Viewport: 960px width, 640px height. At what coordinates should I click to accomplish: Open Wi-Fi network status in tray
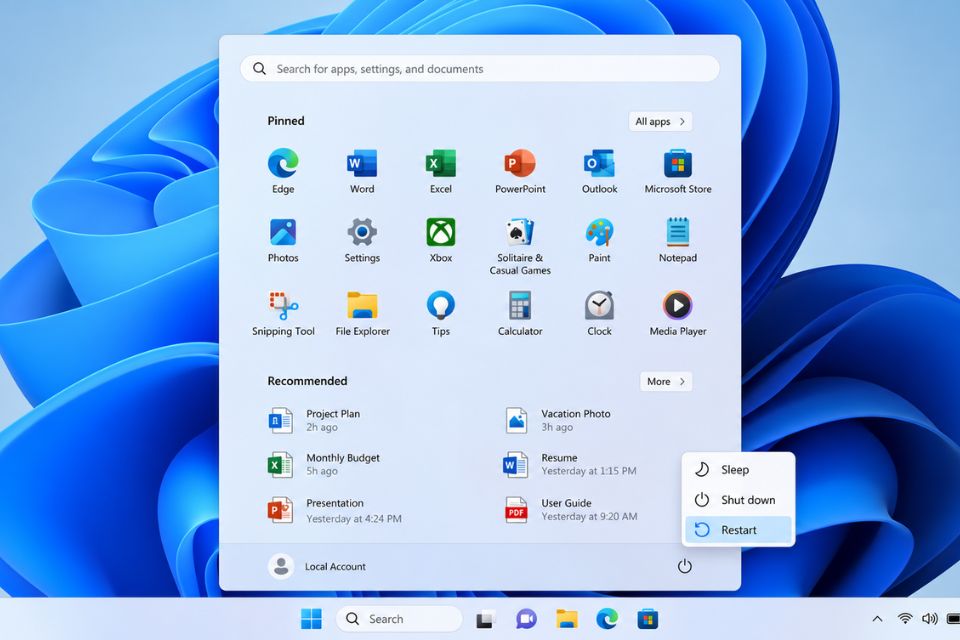coord(905,619)
